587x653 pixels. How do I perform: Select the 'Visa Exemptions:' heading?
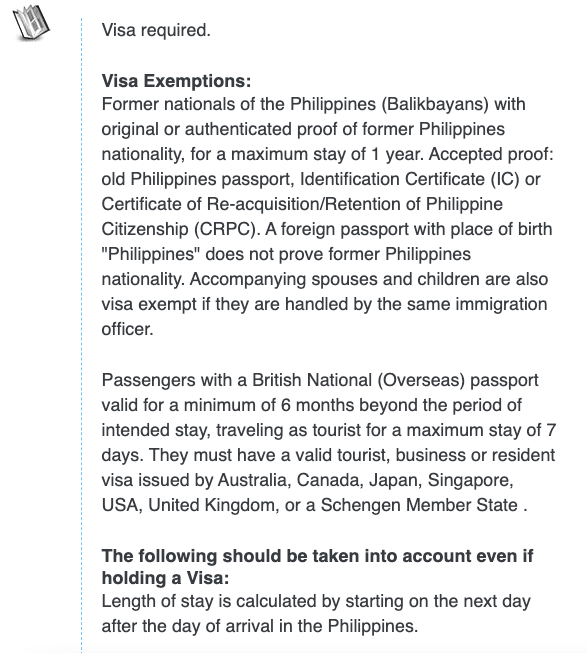tap(177, 81)
